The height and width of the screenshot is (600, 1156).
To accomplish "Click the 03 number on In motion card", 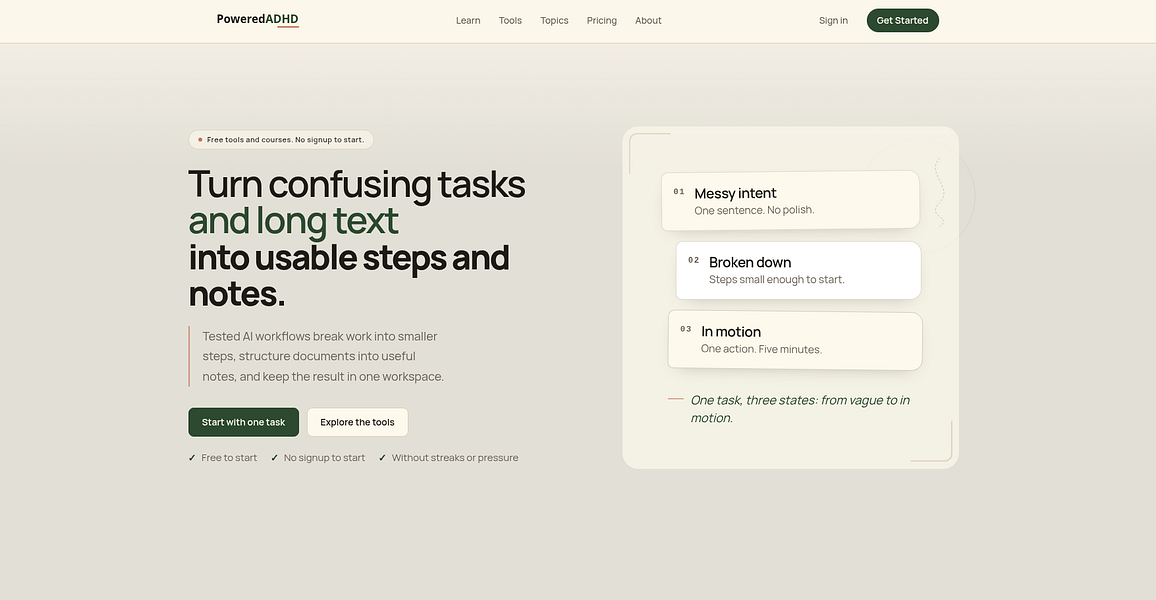I will point(686,329).
